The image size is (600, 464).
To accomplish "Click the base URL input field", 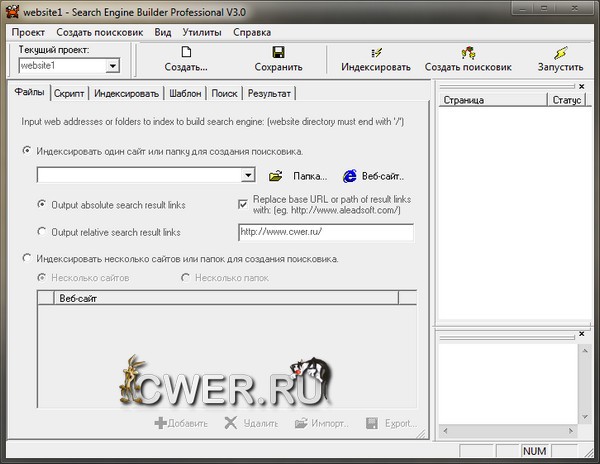I will coord(325,232).
